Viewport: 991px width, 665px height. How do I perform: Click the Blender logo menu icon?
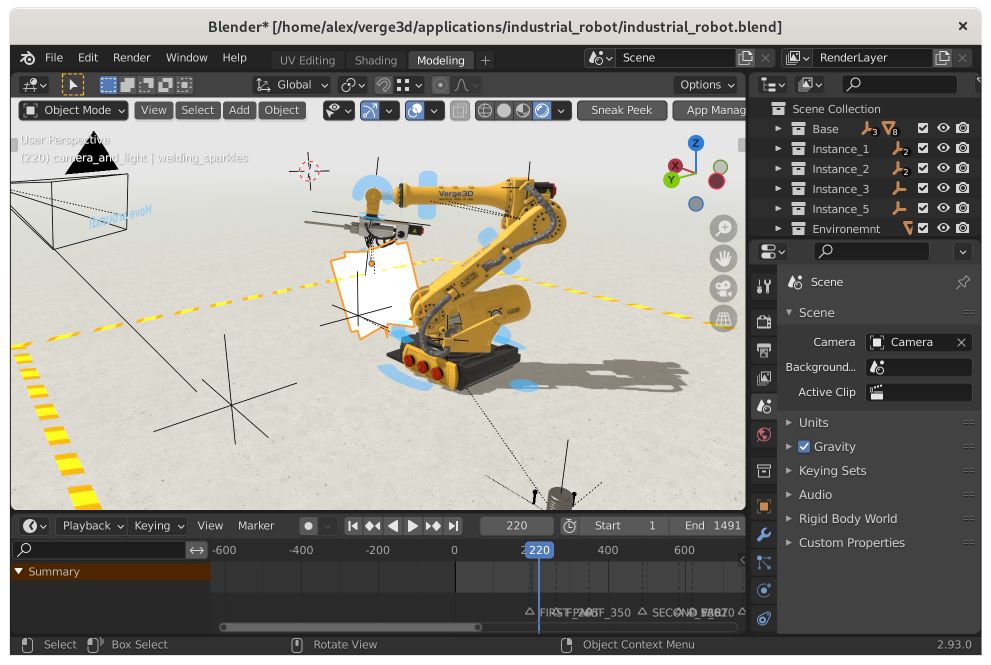[27, 58]
